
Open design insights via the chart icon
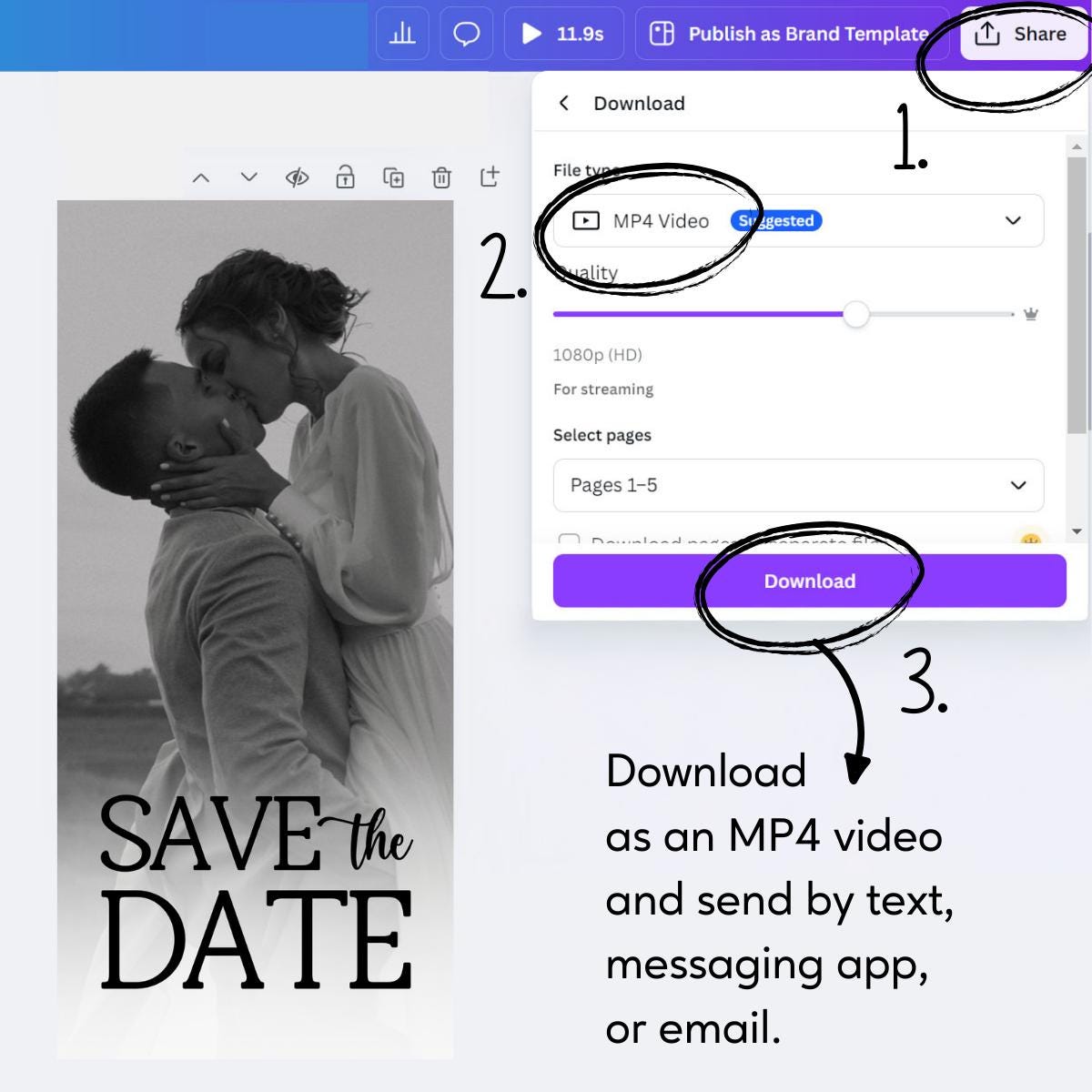click(402, 34)
